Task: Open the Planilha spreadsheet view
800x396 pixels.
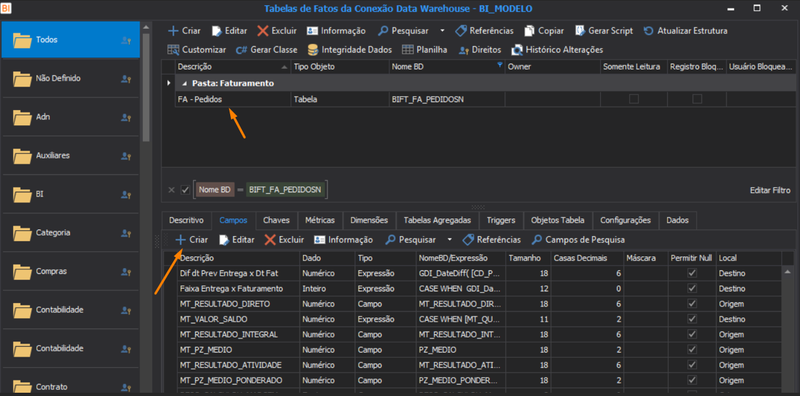Action: [424, 50]
